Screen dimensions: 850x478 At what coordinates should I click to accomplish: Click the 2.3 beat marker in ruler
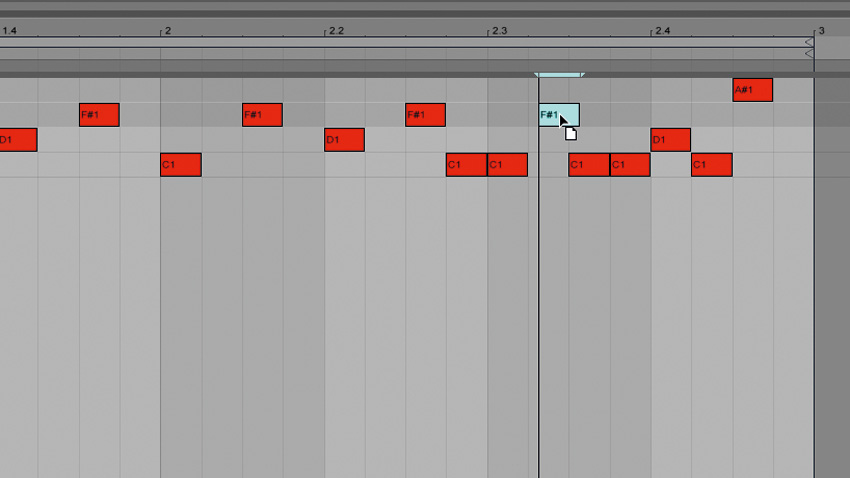coord(499,31)
